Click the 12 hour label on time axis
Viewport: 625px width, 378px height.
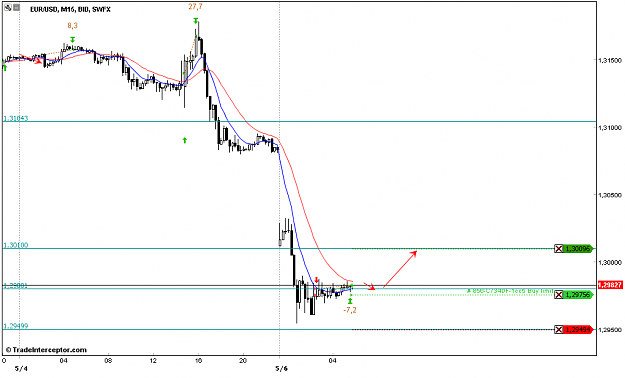(153, 361)
